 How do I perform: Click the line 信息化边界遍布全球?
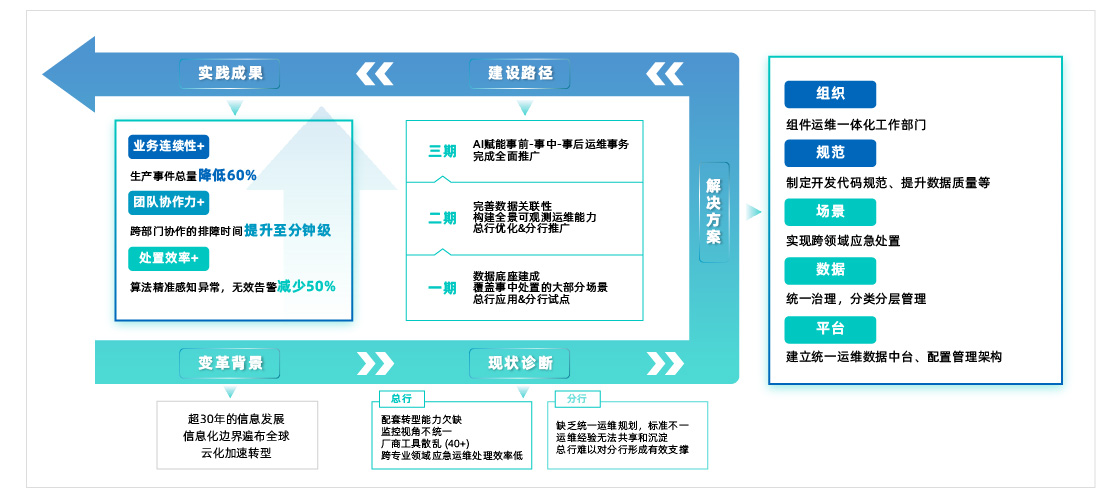(236, 436)
